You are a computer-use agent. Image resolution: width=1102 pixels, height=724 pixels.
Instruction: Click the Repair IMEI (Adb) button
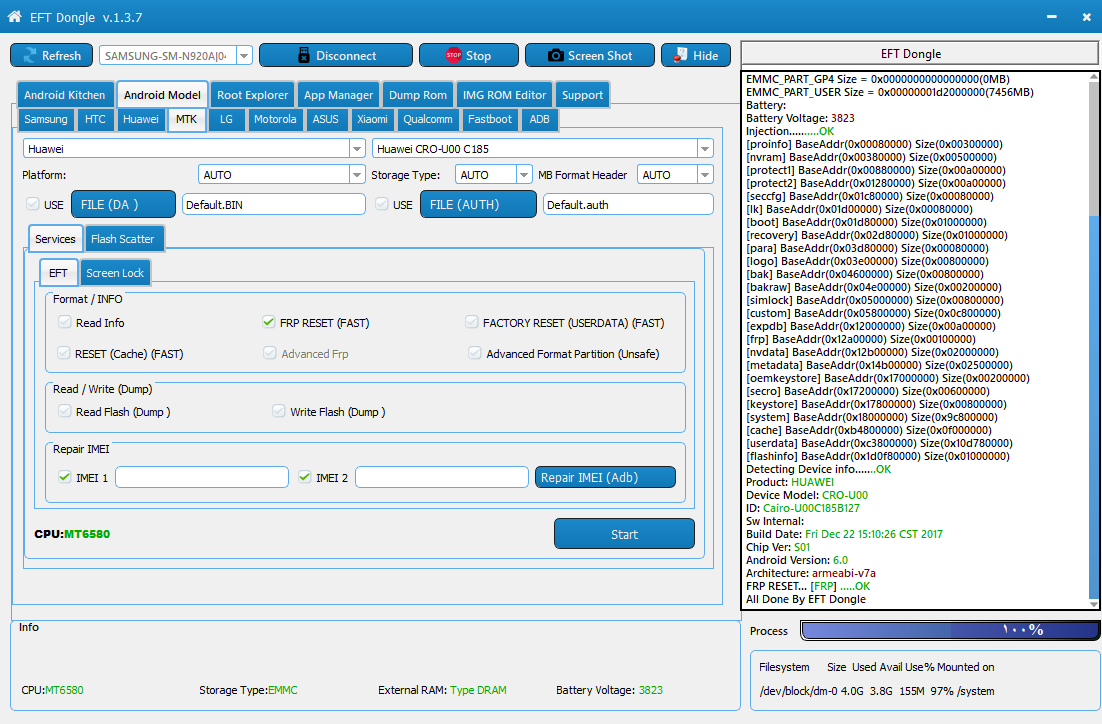coord(605,477)
